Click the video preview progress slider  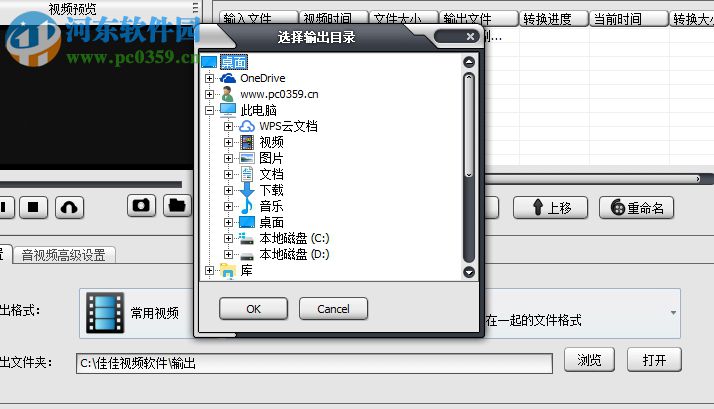click(91, 184)
